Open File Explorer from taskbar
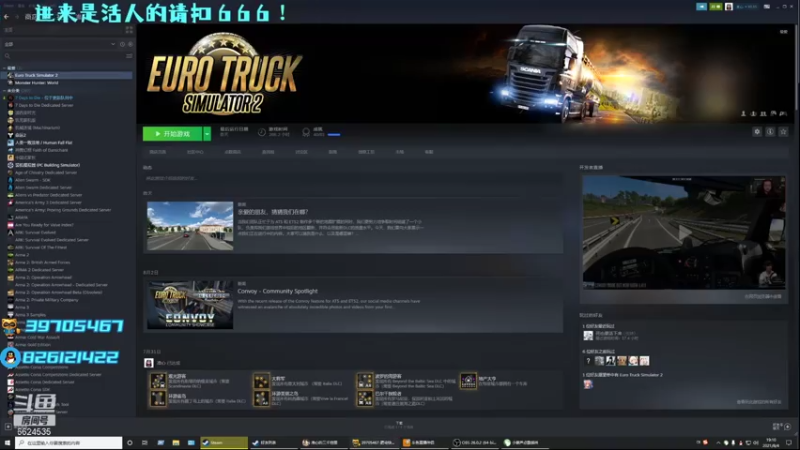The width and height of the screenshot is (800, 450). (x=176, y=442)
